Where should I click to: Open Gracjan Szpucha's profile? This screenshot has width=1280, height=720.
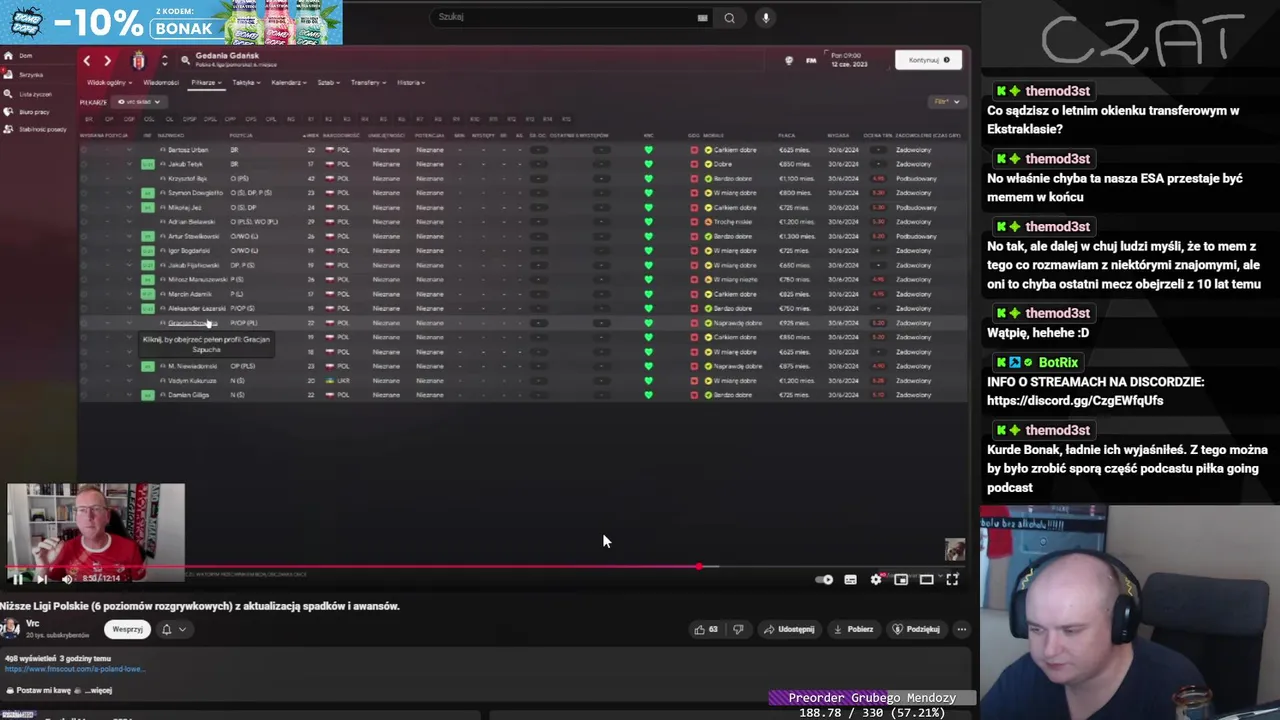click(x=192, y=323)
